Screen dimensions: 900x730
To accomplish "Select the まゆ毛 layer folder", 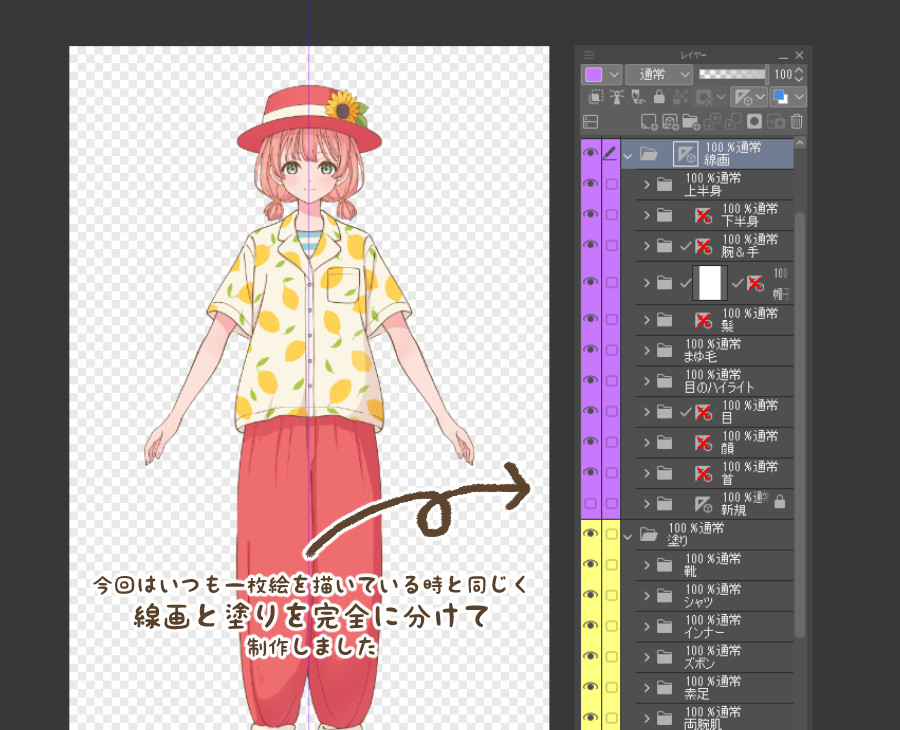I will pos(720,350).
